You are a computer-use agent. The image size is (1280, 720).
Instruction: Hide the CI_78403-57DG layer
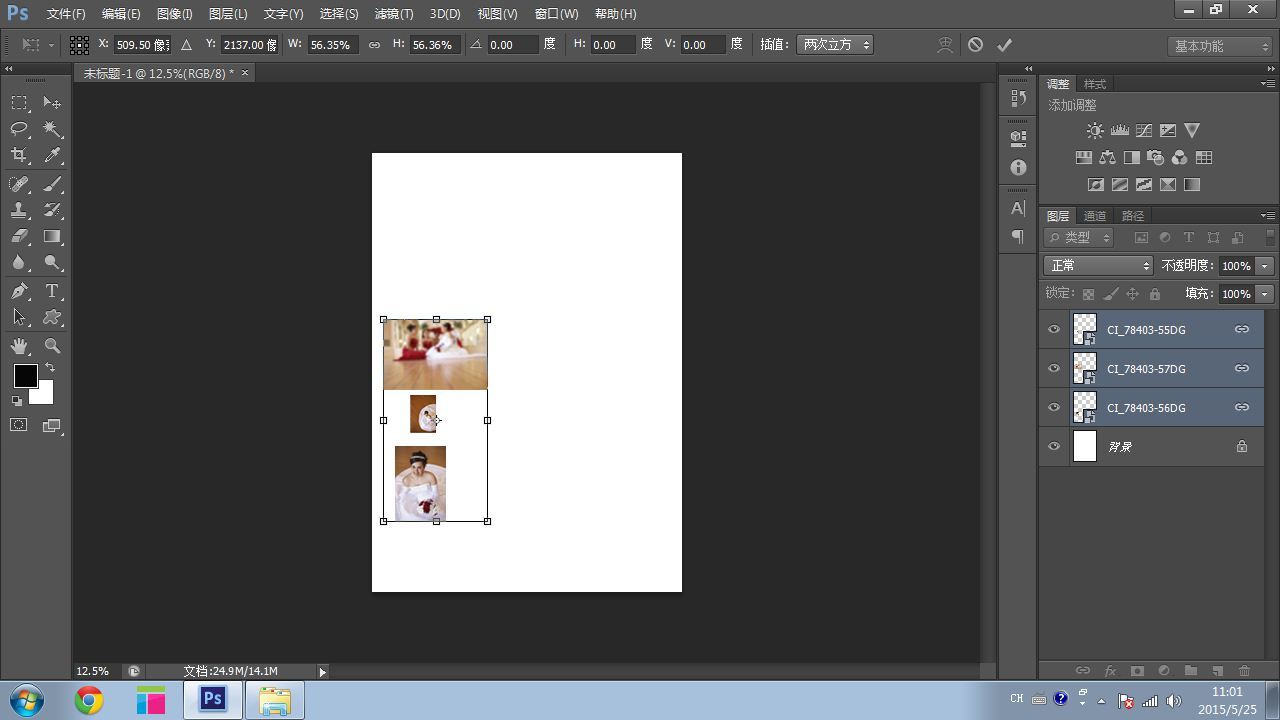pyautogui.click(x=1054, y=368)
